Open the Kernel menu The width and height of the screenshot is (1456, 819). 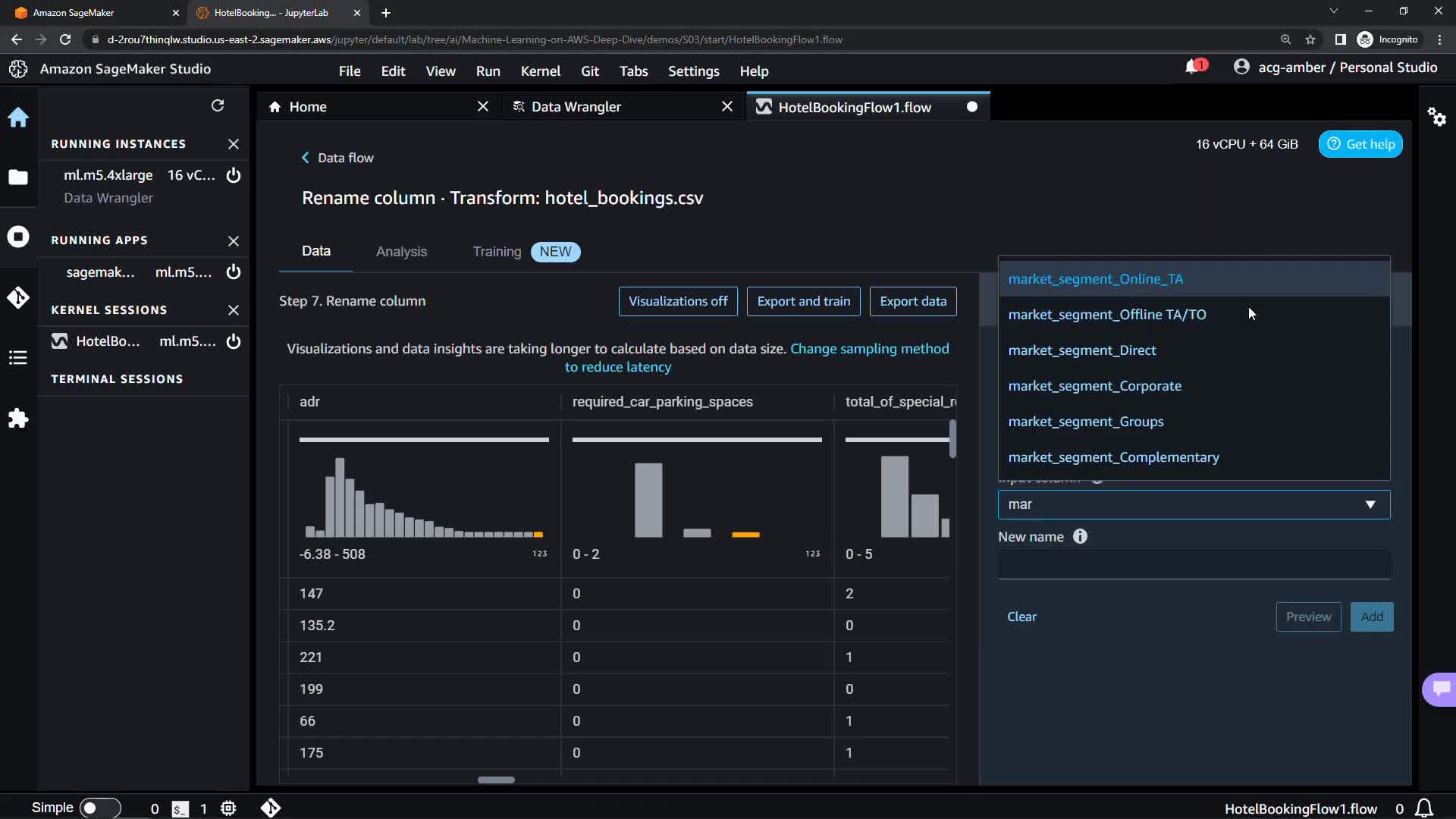tap(540, 71)
